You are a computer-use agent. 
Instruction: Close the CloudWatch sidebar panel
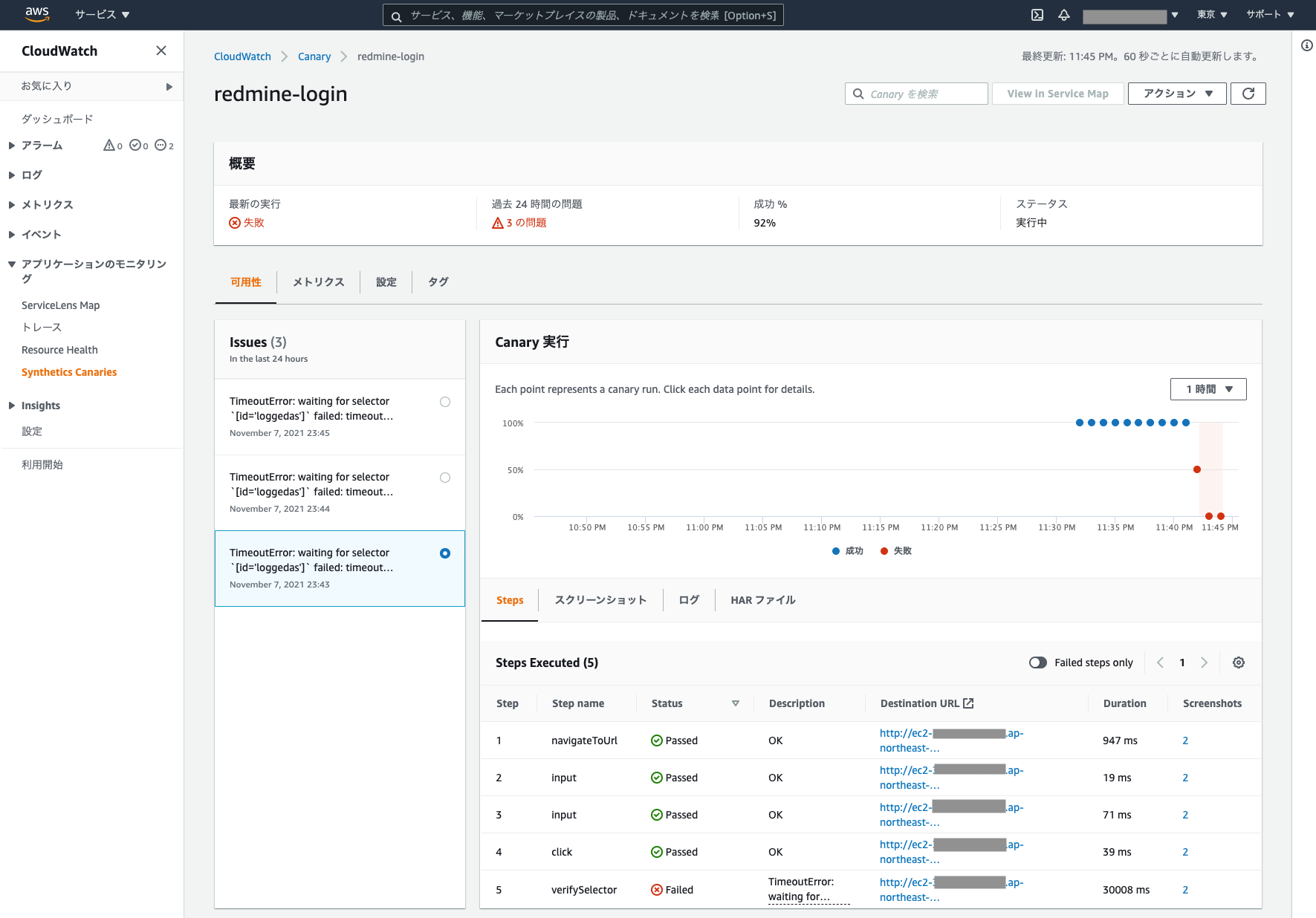(161, 51)
